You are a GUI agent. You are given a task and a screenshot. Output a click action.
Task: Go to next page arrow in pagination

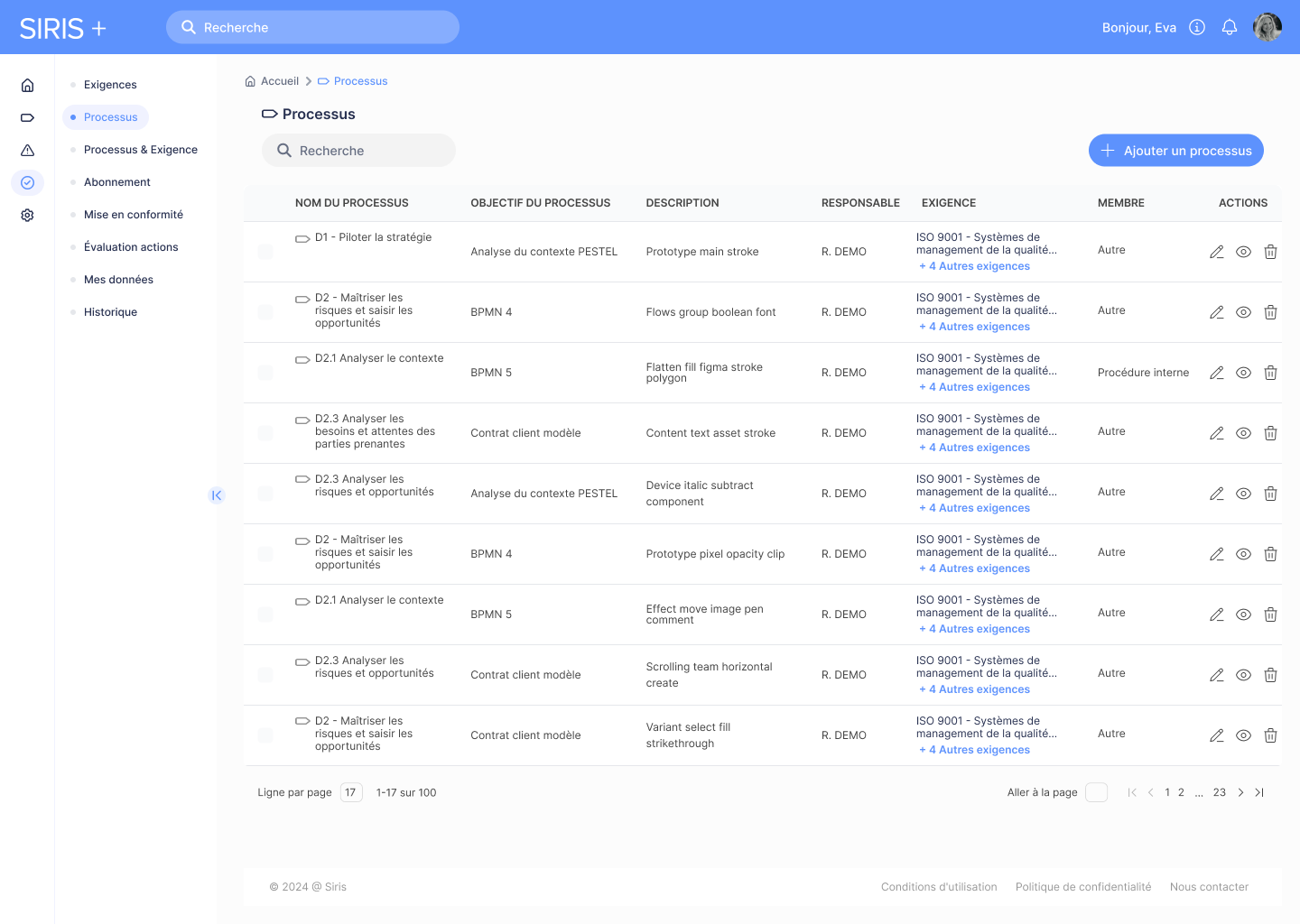1240,792
